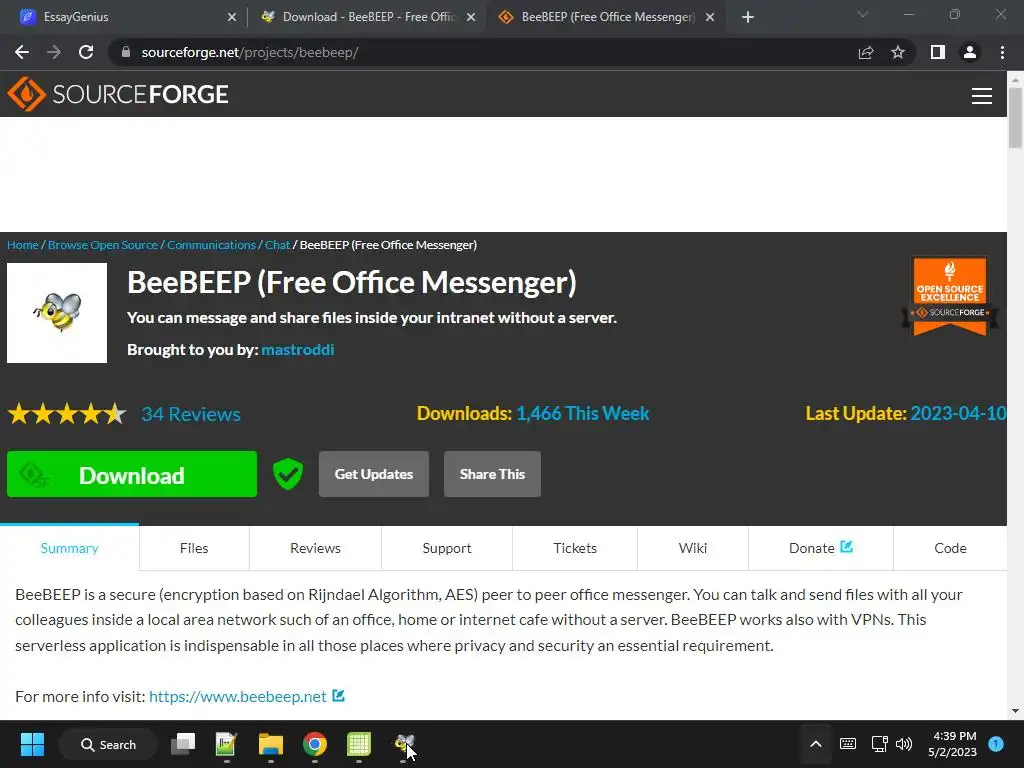The width and height of the screenshot is (1024, 768).
Task: Switch to the Download - BeeBEEP tab
Action: (x=368, y=17)
